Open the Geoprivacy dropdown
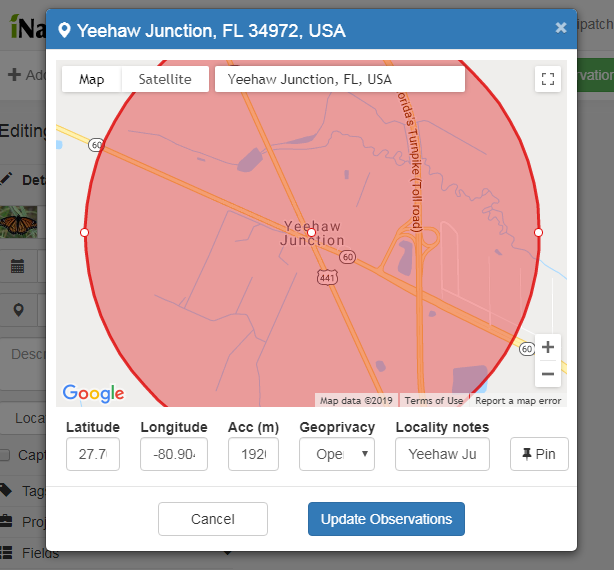 click(336, 454)
